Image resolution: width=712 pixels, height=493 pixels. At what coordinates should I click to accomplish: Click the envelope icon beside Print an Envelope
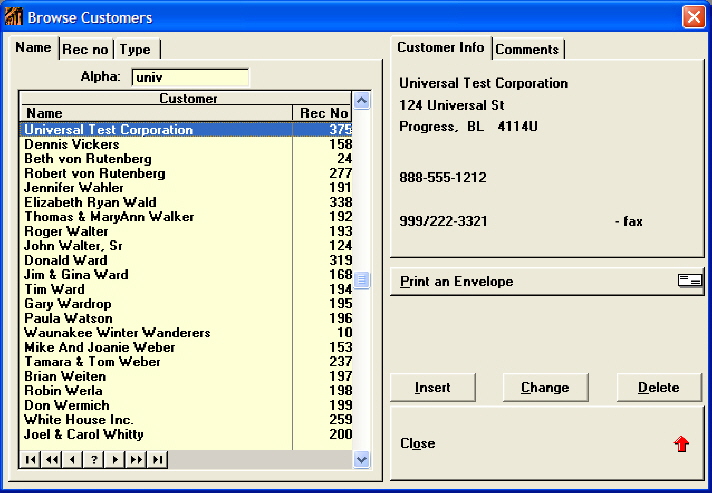click(689, 281)
